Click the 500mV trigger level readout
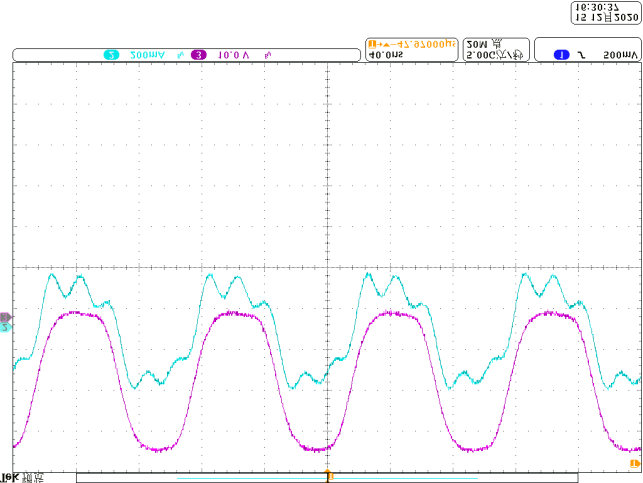Image resolution: width=643 pixels, height=483 pixels. point(619,55)
